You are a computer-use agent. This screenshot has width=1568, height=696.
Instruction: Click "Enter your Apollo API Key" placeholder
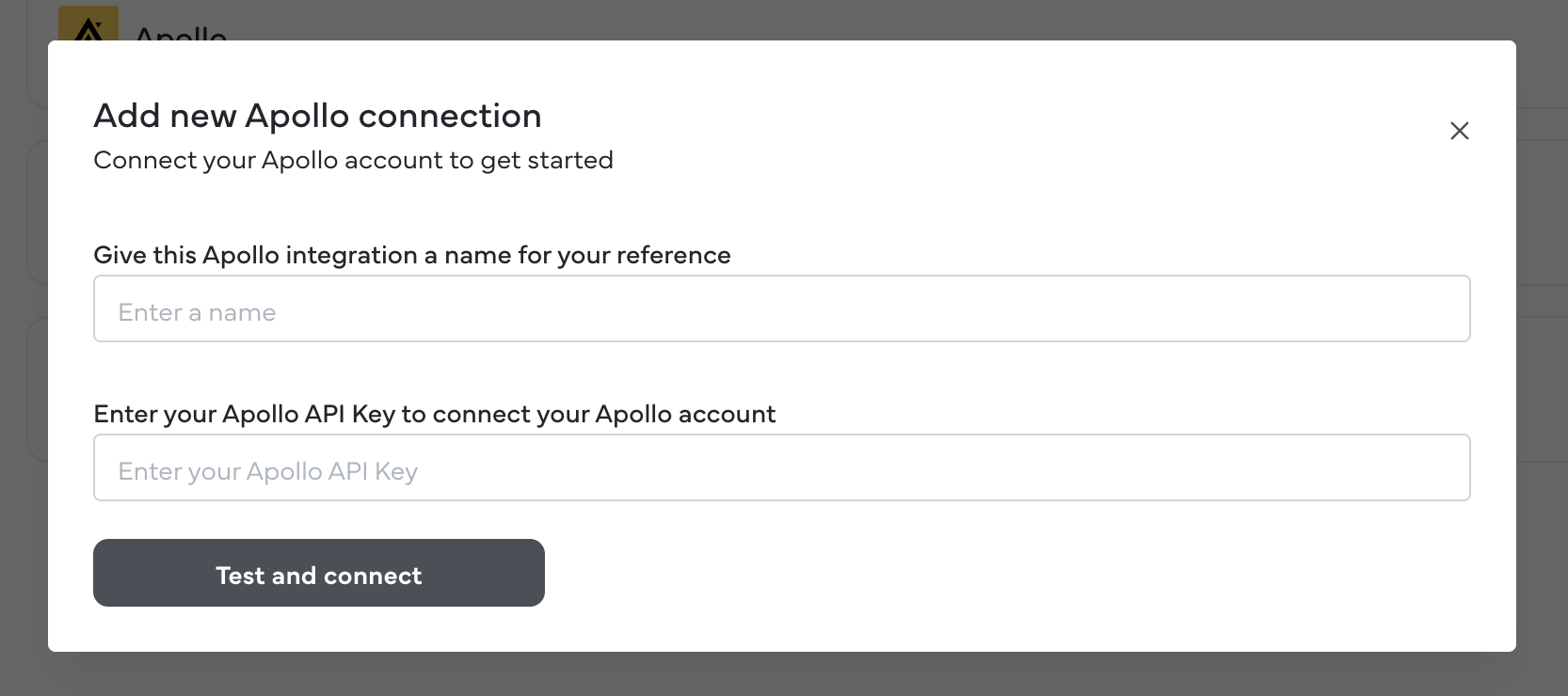(x=267, y=471)
